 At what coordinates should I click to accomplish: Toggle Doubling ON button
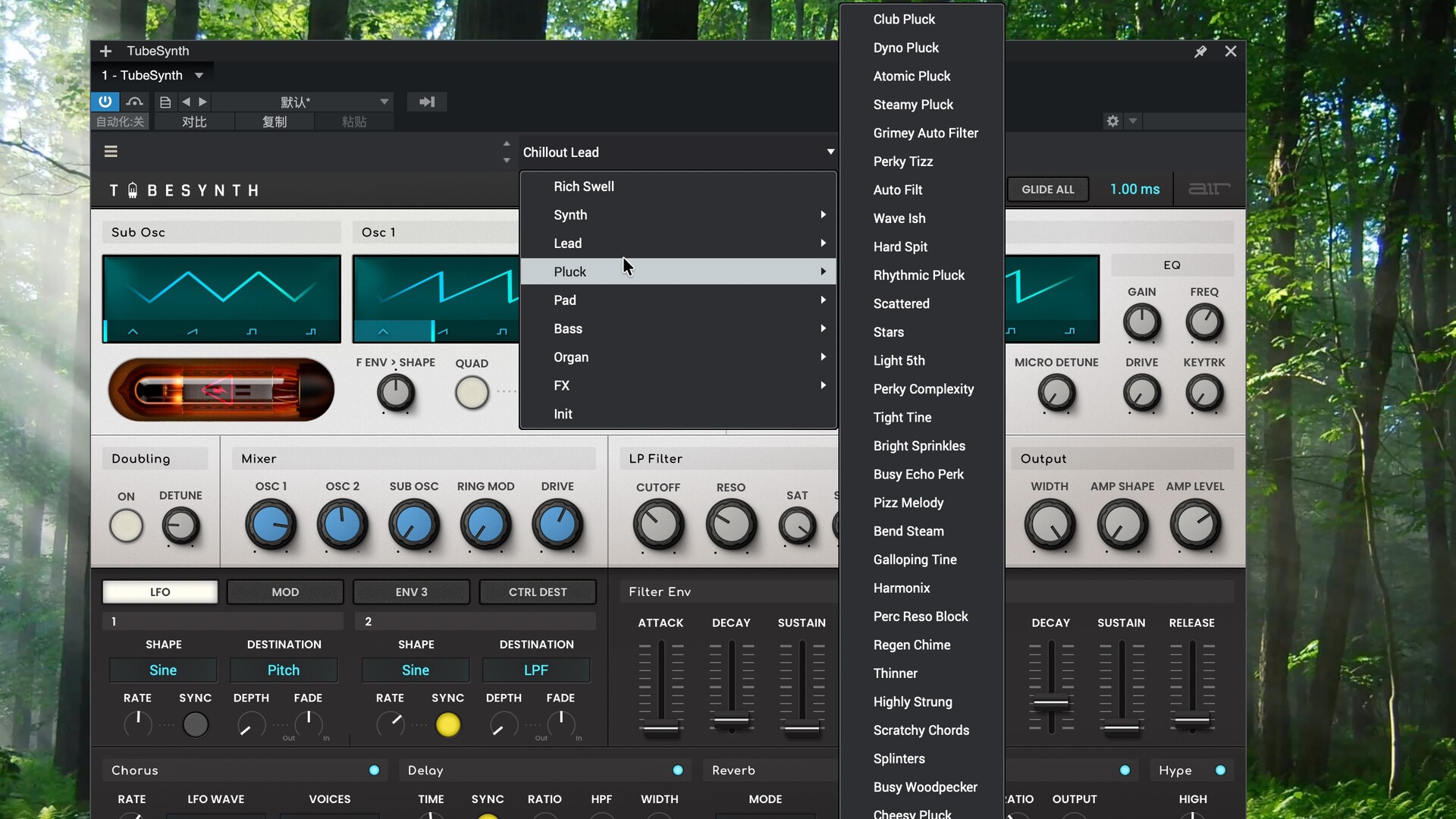[126, 526]
